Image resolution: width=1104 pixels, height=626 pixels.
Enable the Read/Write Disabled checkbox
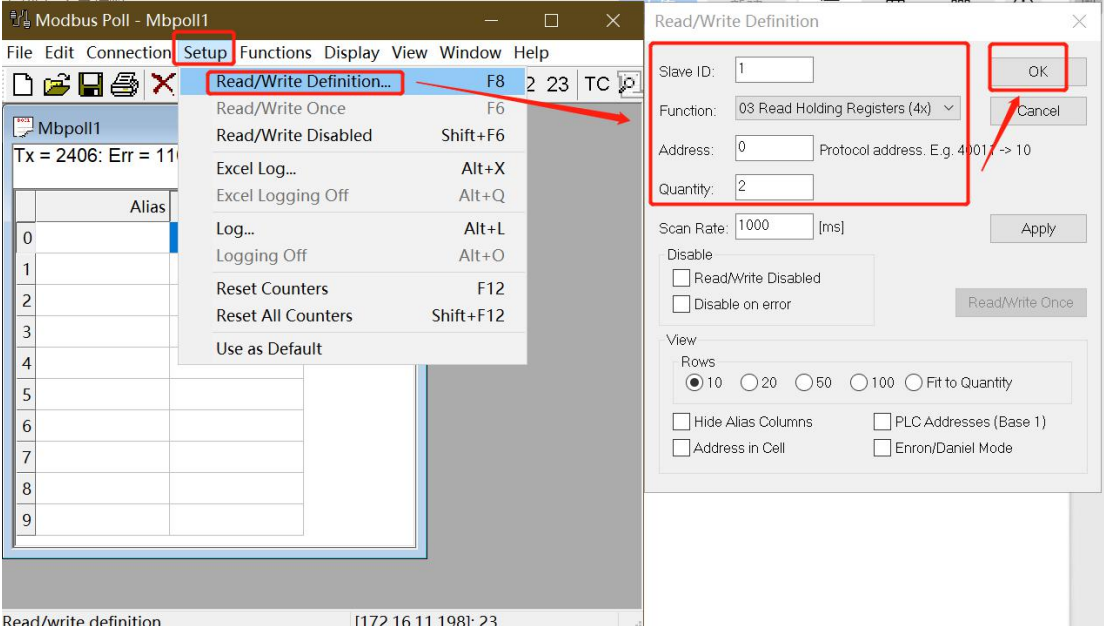[x=682, y=278]
